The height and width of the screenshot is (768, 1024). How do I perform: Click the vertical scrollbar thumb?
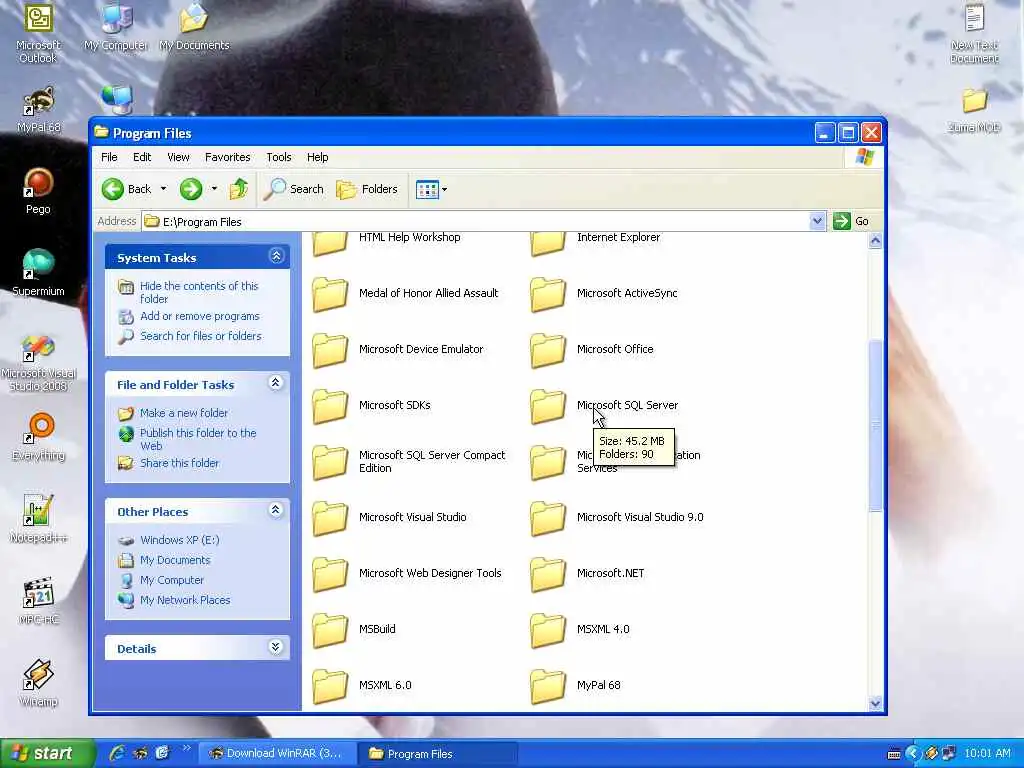pos(875,426)
